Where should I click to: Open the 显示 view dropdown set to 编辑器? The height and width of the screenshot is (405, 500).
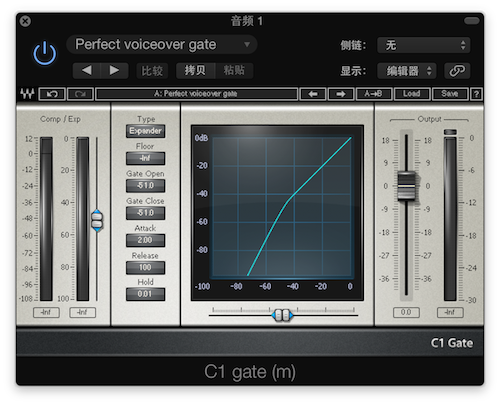point(407,71)
